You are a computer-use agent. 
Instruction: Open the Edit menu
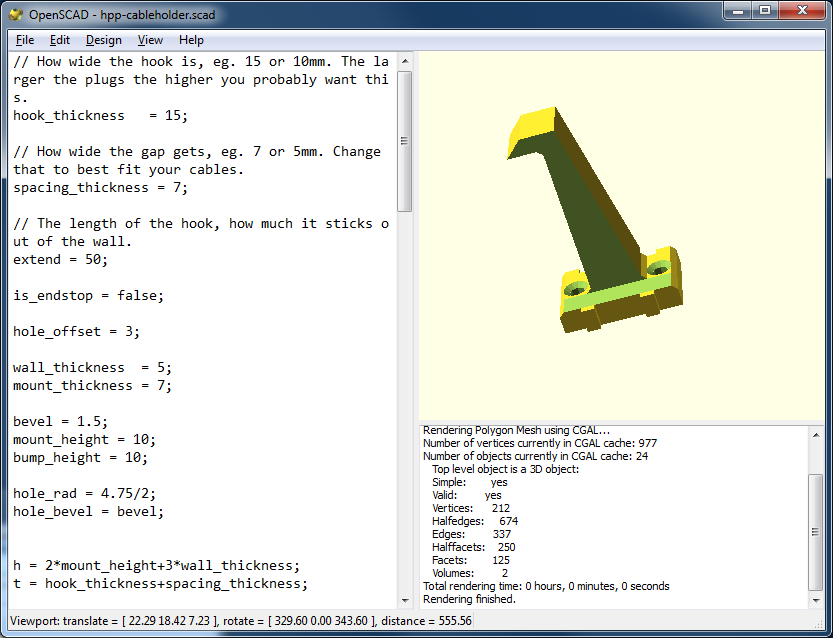point(60,40)
